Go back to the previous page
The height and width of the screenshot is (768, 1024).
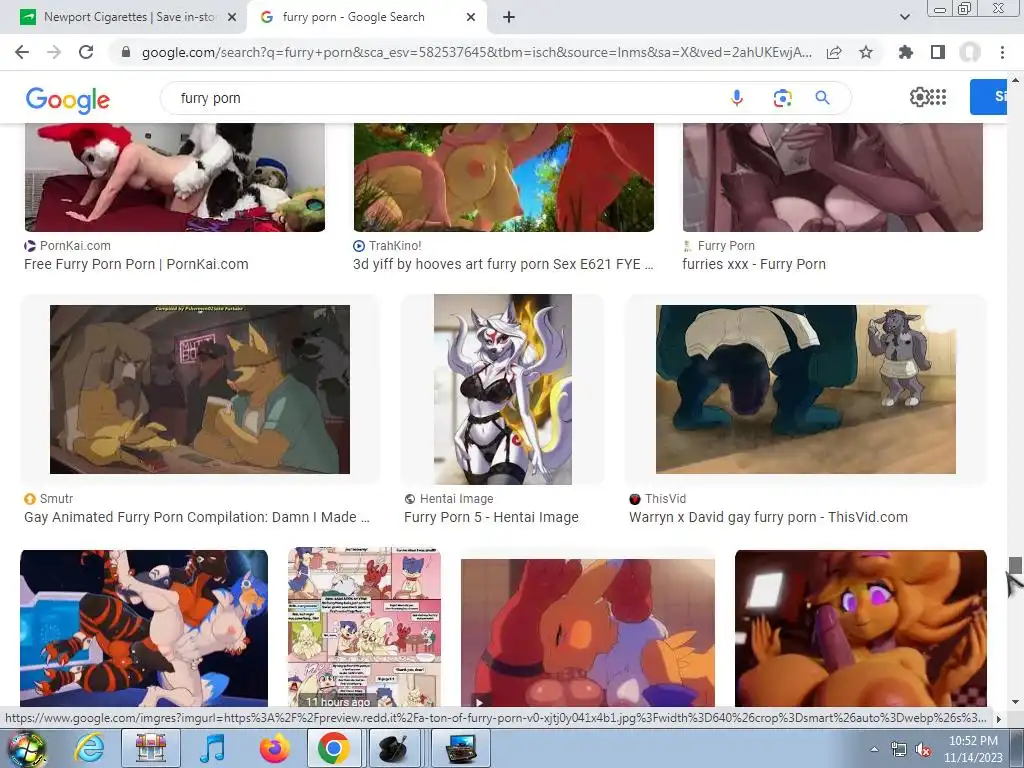coord(22,52)
